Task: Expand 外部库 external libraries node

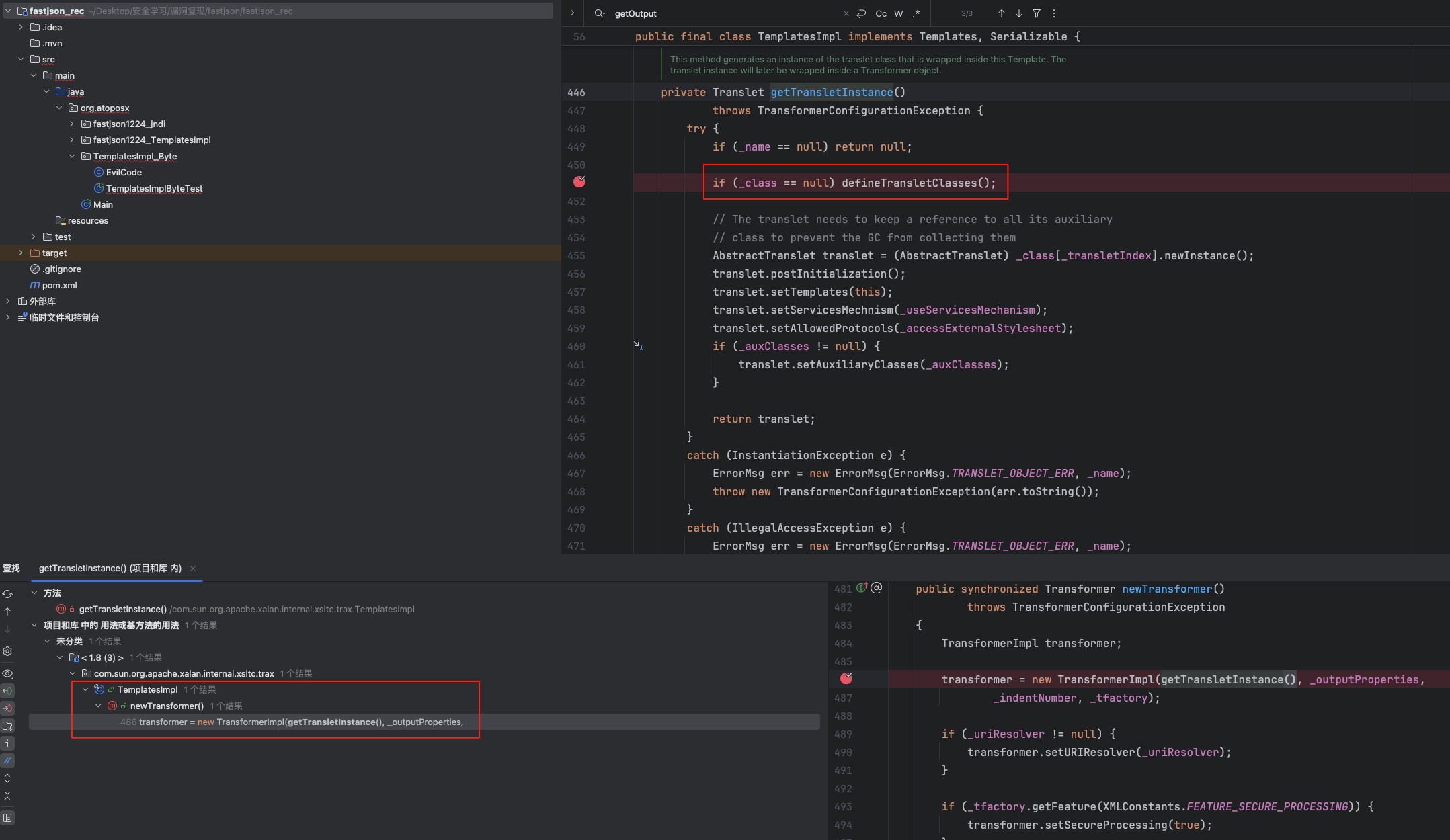Action: click(8, 301)
